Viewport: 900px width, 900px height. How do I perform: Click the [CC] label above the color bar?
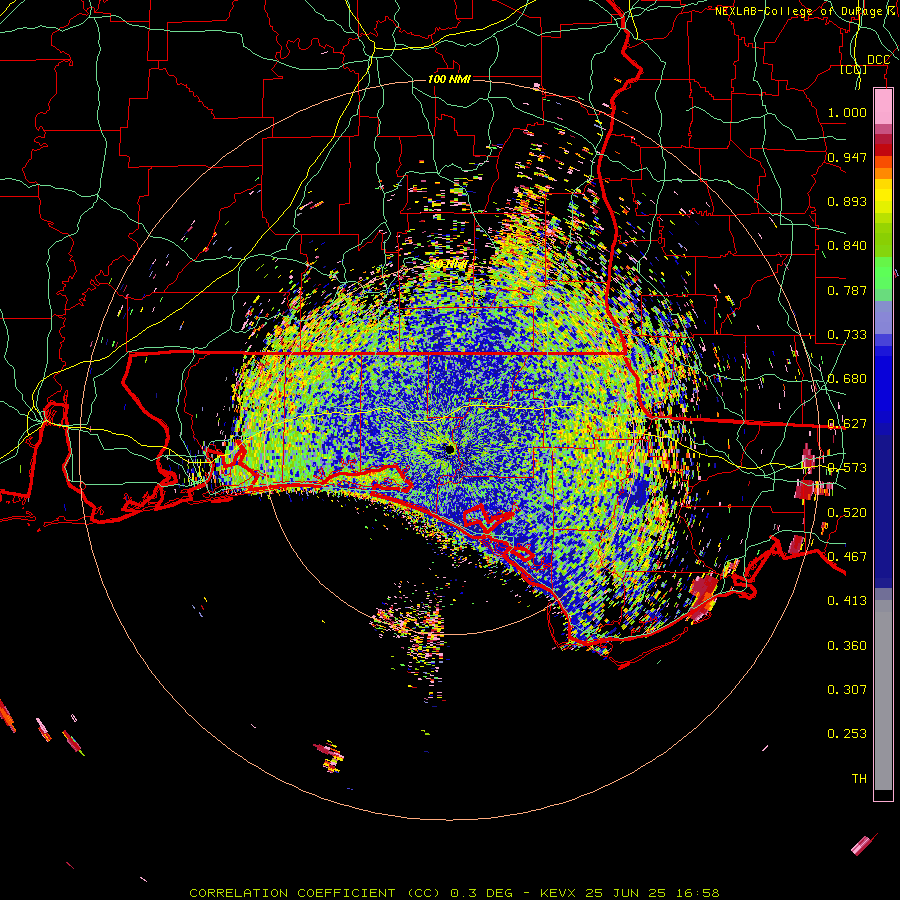click(853, 69)
